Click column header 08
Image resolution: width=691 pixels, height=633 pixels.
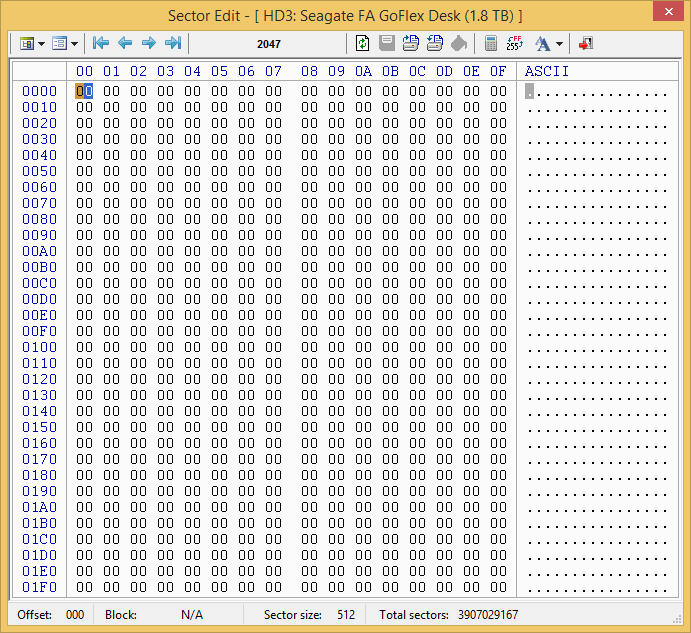click(309, 71)
